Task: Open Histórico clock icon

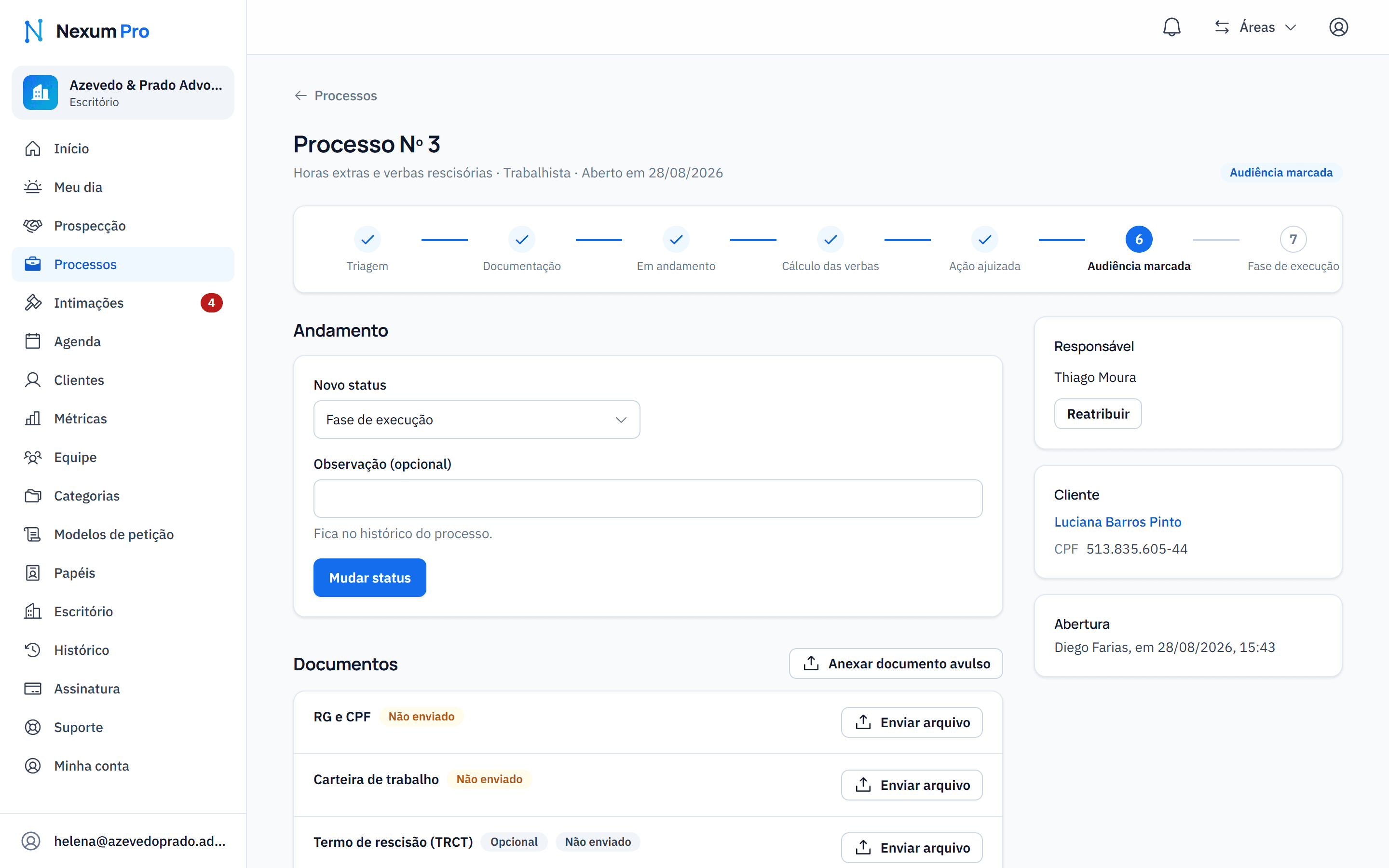Action: [x=33, y=650]
